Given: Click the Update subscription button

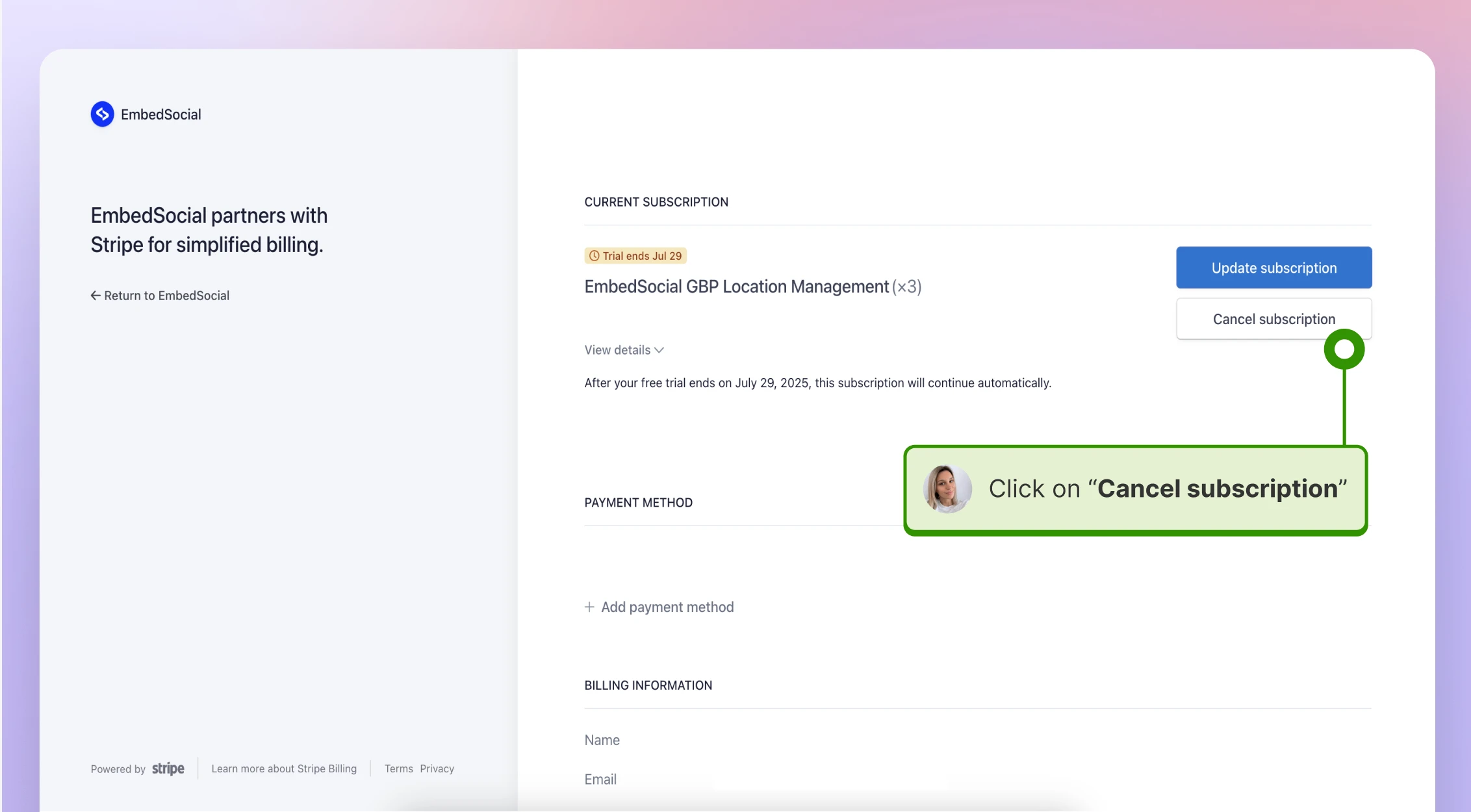Looking at the screenshot, I should [x=1273, y=268].
